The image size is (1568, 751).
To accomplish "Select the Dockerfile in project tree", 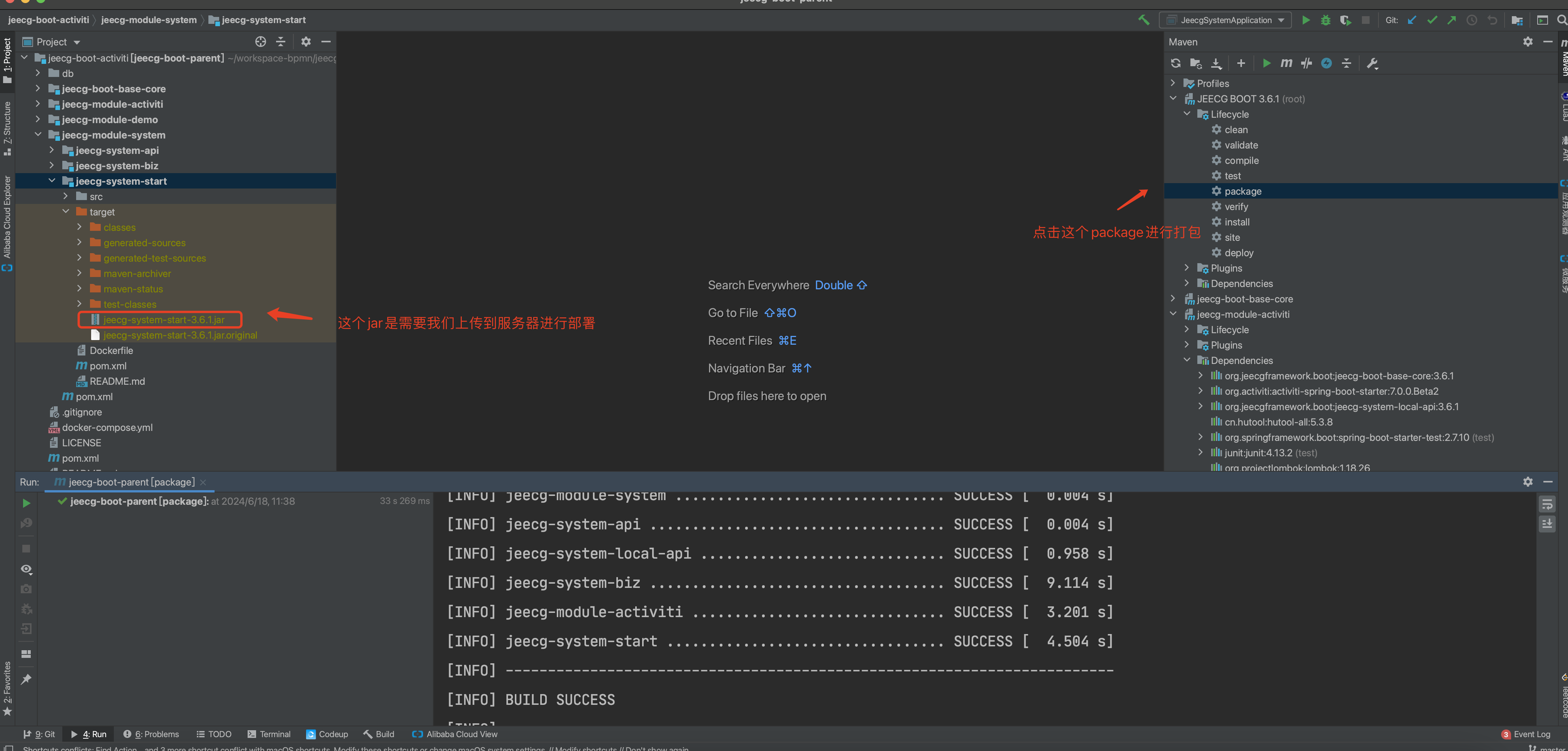I will pos(111,350).
